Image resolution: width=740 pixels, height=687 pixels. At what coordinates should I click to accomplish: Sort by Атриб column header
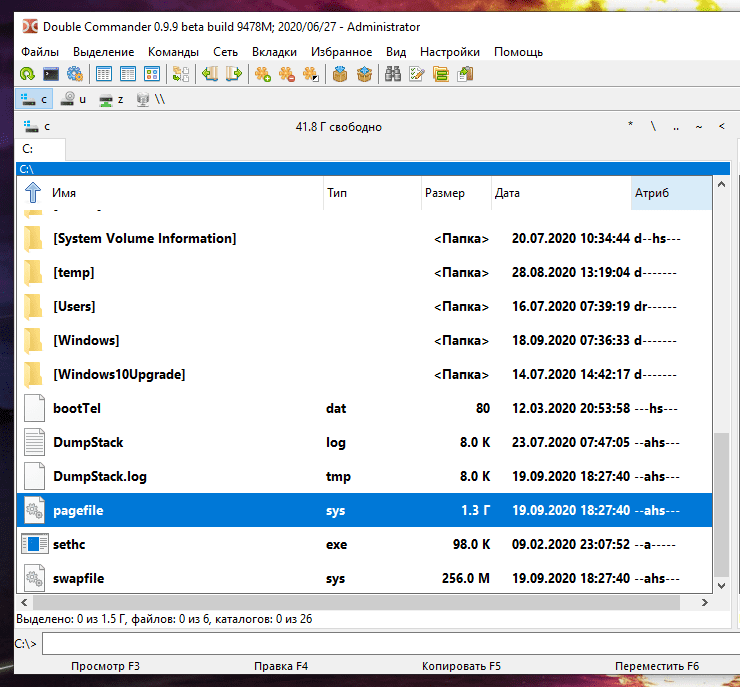coord(671,193)
